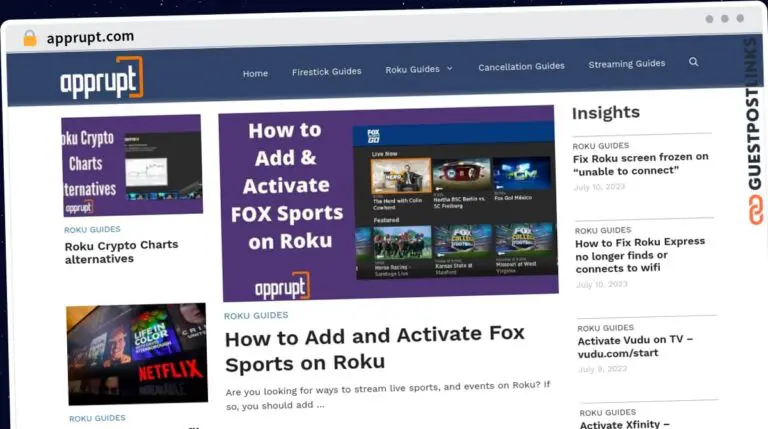
Task: Open 'How to Fix Roku Express' insight
Action: tap(639, 255)
